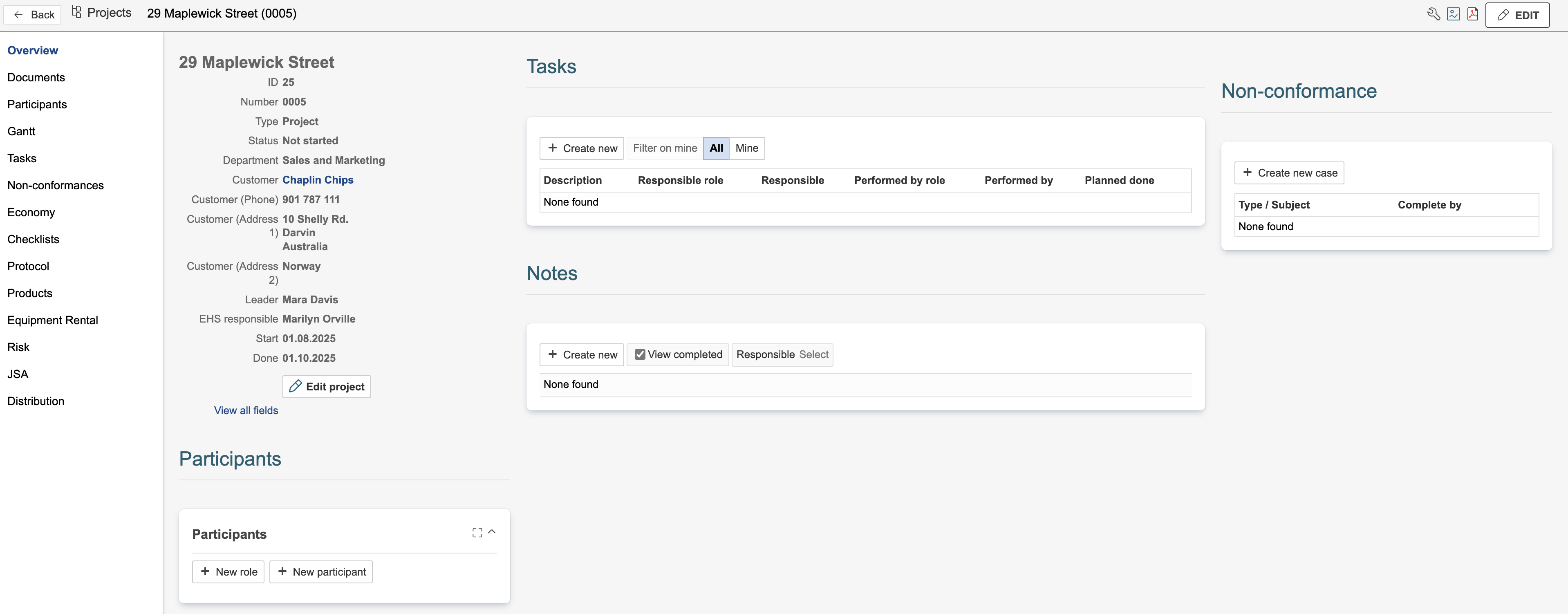Collapse the Participants panel chevron
This screenshot has height=614, width=1568.
coord(492,532)
